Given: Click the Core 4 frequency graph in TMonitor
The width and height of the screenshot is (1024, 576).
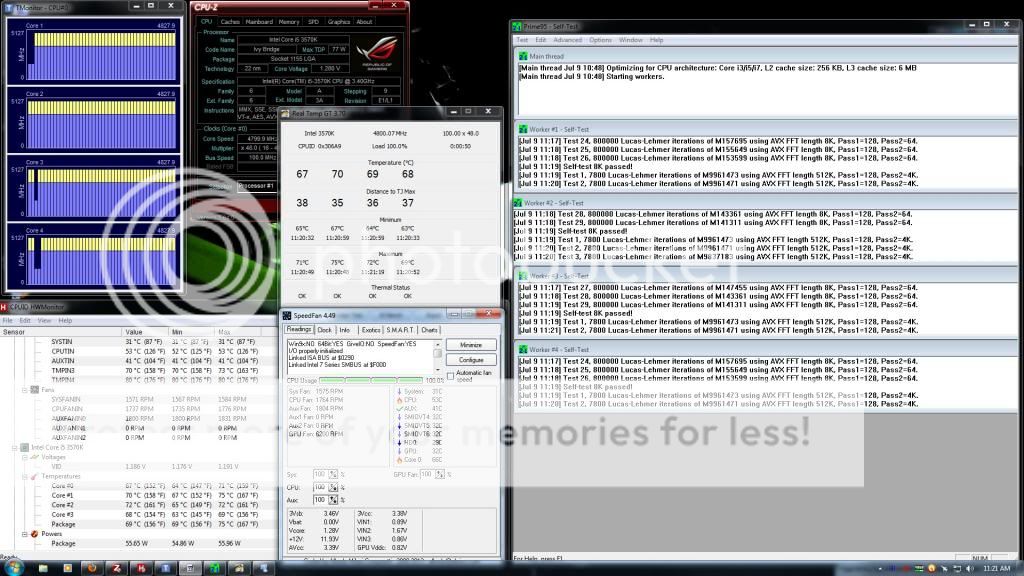Looking at the screenshot, I should 101,260.
